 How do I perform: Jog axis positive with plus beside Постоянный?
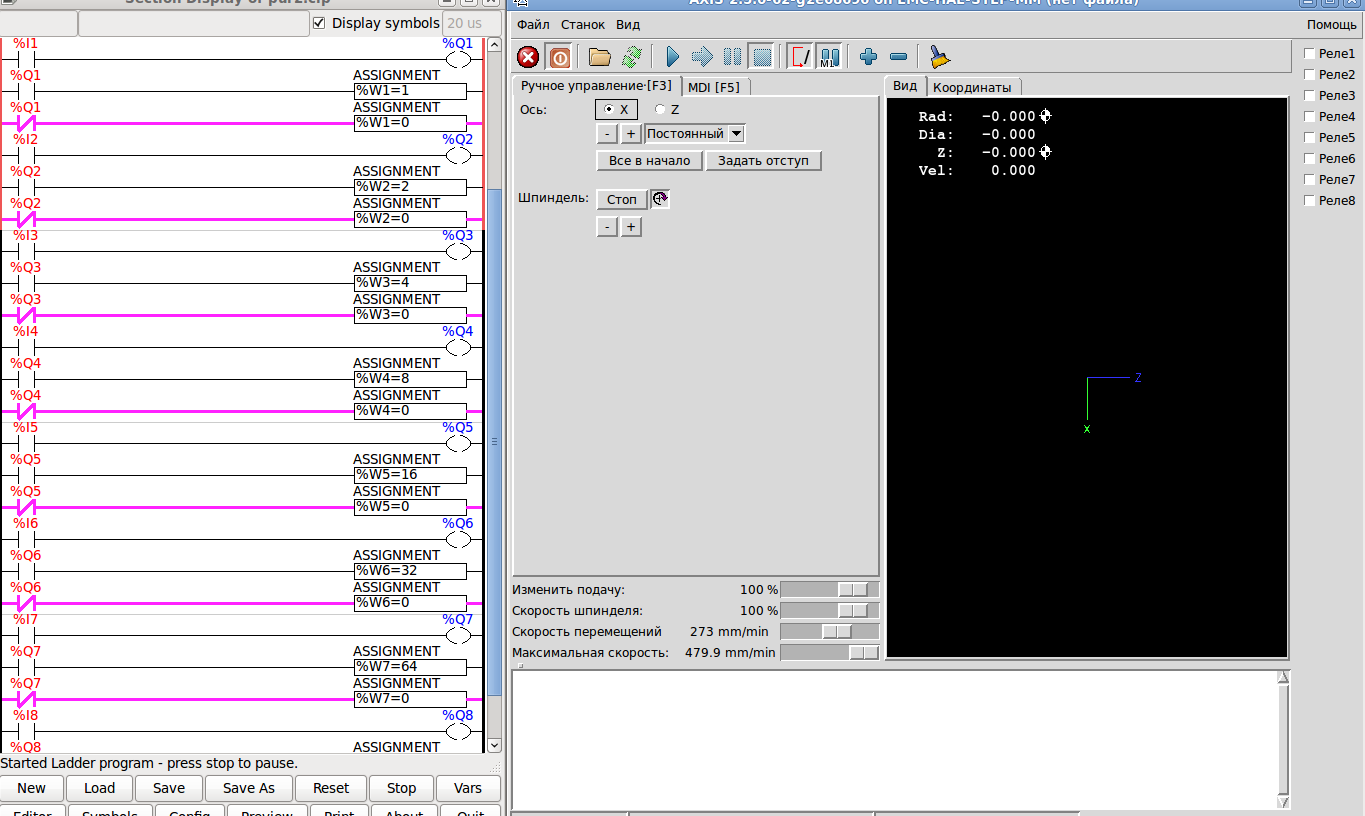click(x=631, y=133)
